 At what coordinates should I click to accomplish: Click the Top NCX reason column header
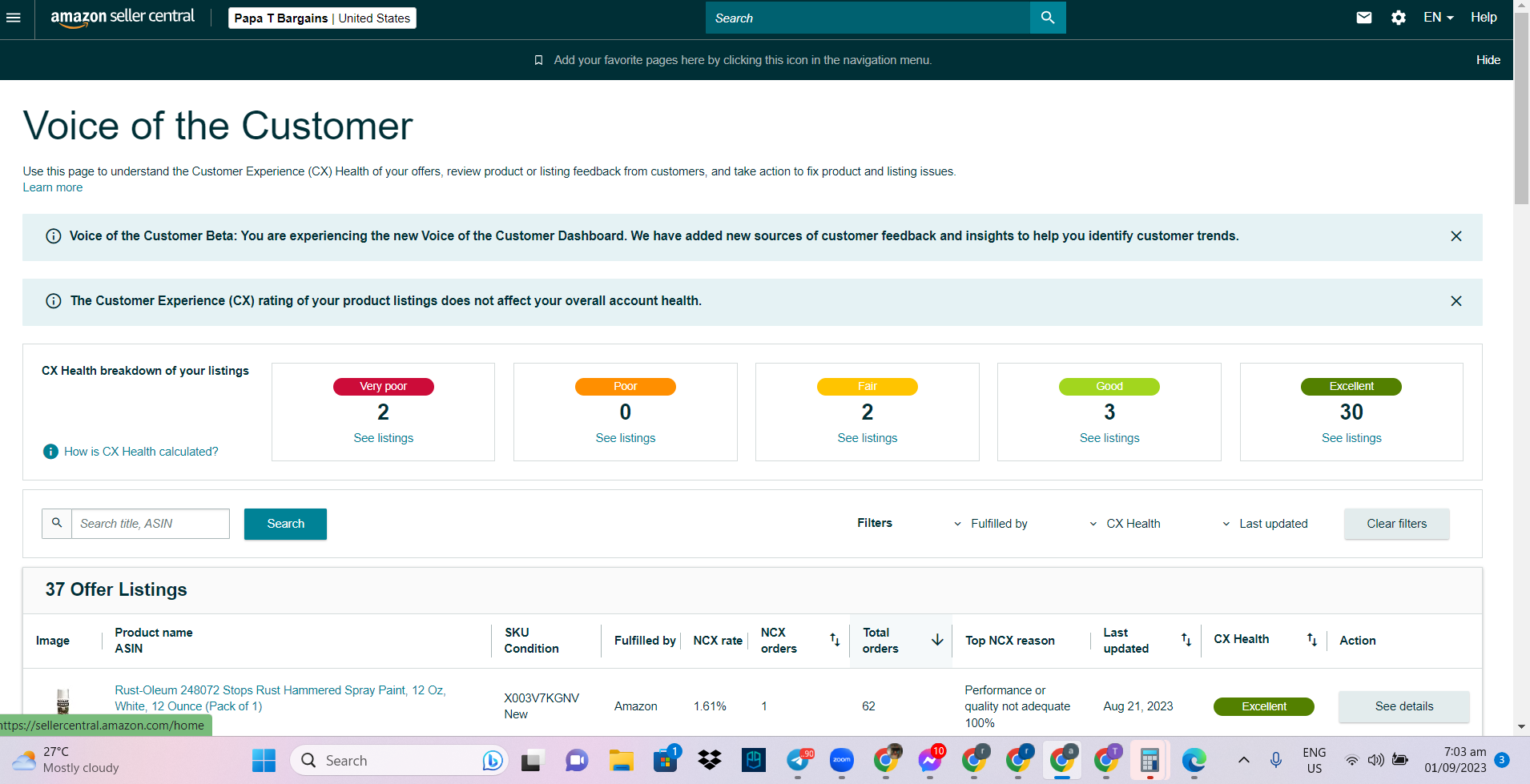[1010, 641]
